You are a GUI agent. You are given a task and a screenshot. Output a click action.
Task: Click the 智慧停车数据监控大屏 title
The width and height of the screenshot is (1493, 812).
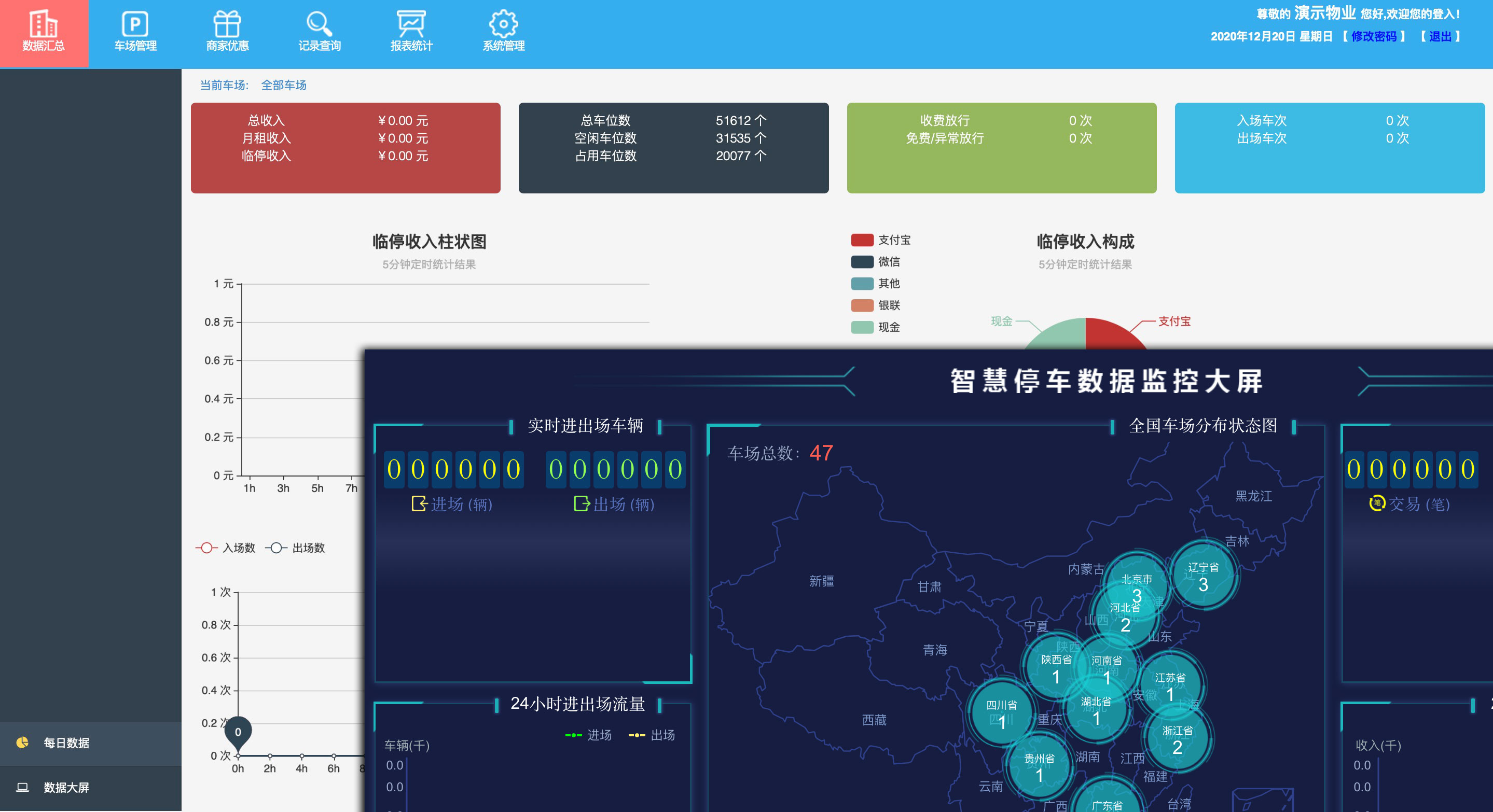click(x=1107, y=381)
